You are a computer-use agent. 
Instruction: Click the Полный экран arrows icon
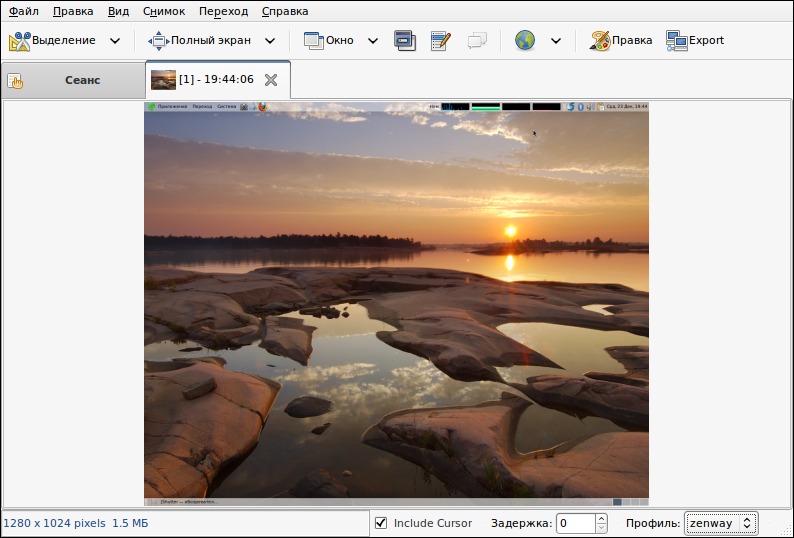point(158,41)
